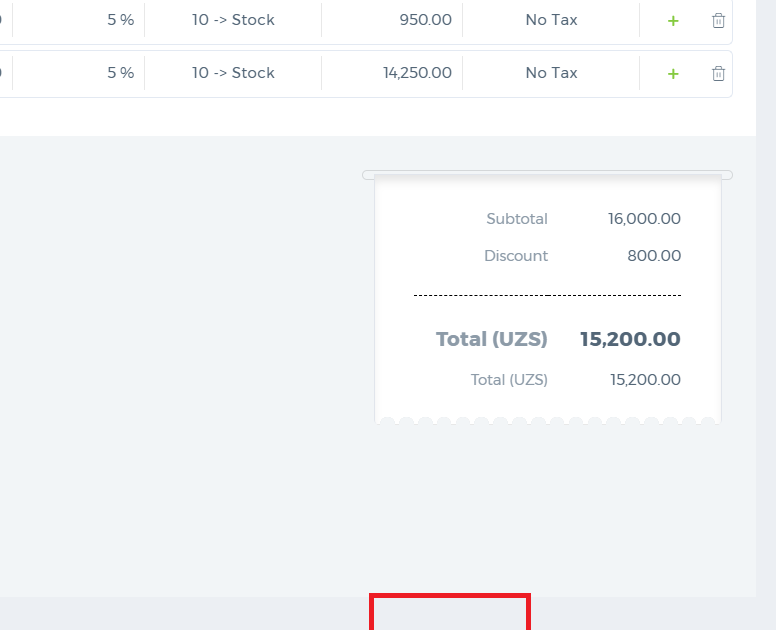
Task: Click the bold Total (UZS) label
Action: coord(491,339)
